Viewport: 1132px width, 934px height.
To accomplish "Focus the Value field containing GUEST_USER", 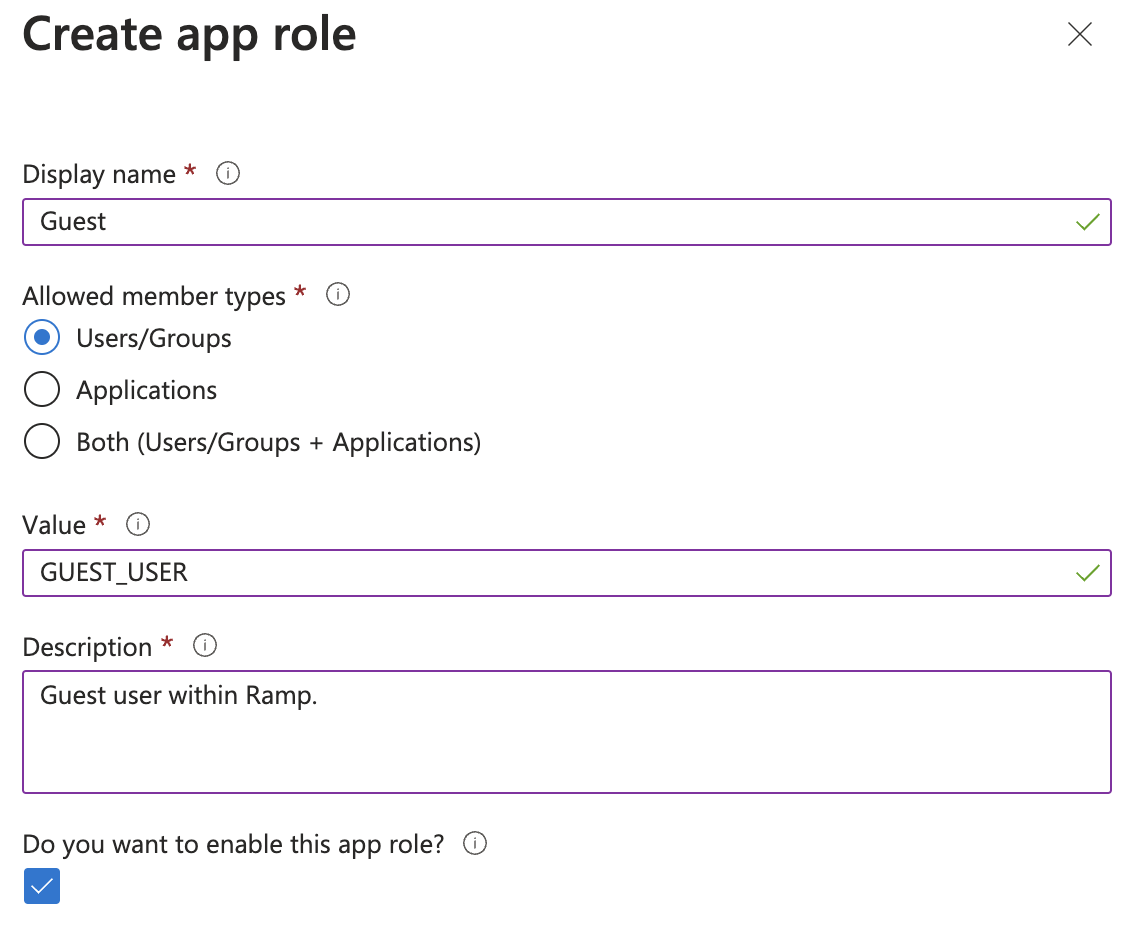I will tap(567, 573).
